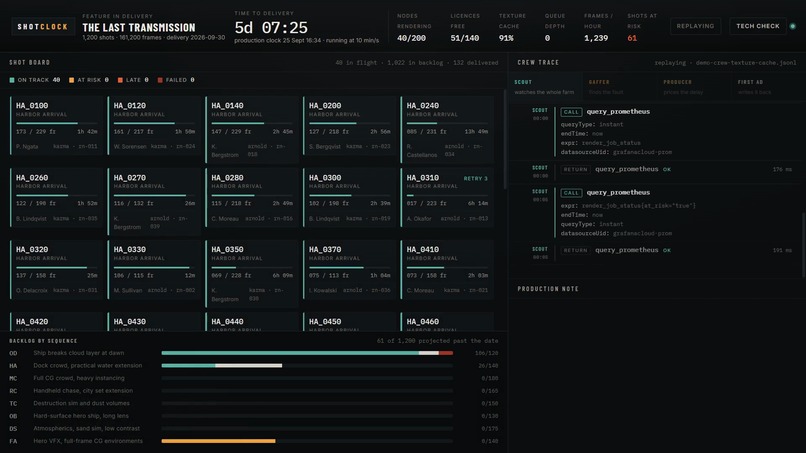The image size is (806, 453).
Task: Click the QUEUE DEPTH value 0
Action: (x=547, y=38)
